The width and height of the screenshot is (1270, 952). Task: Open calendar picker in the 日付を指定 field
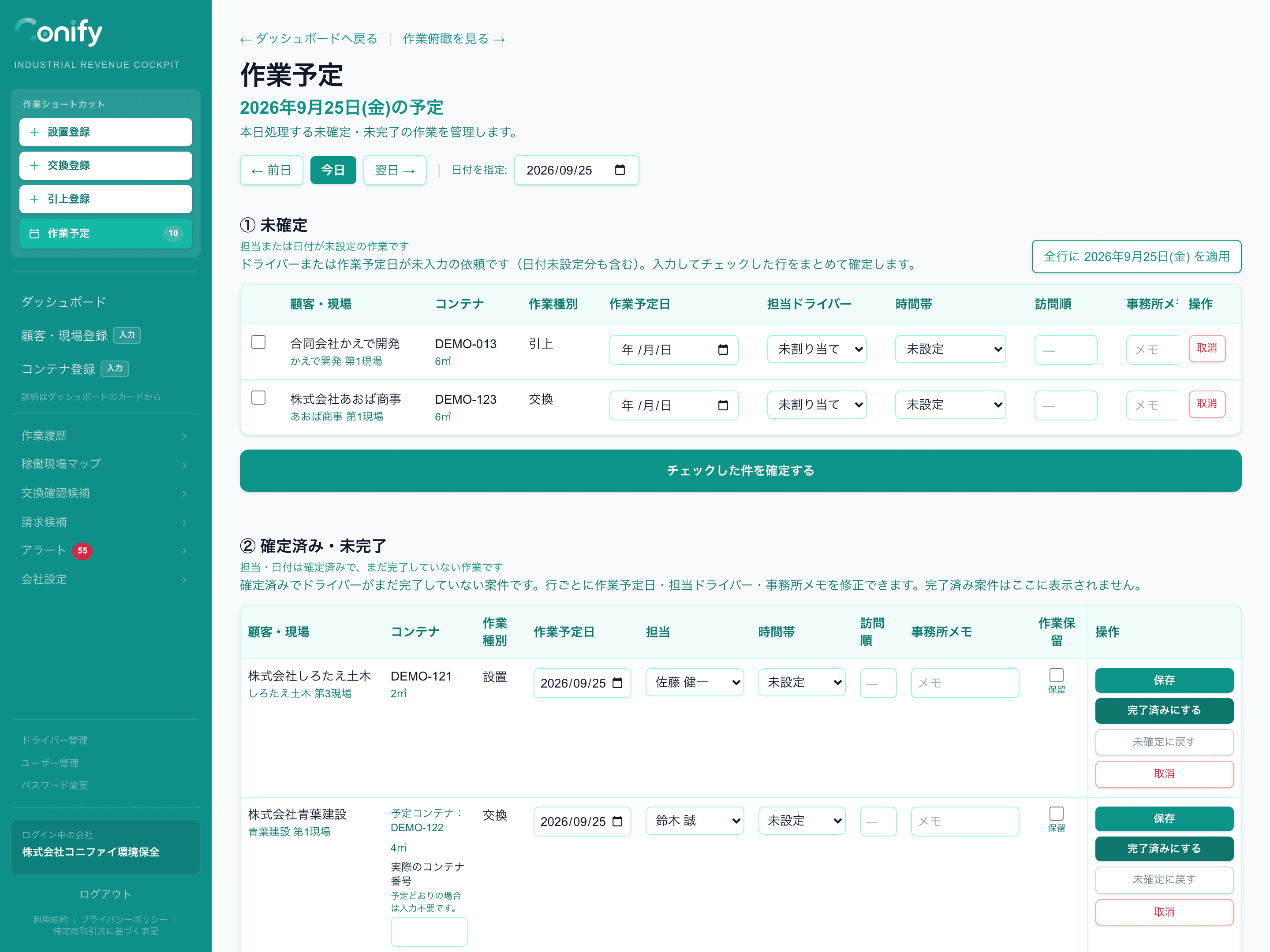620,170
